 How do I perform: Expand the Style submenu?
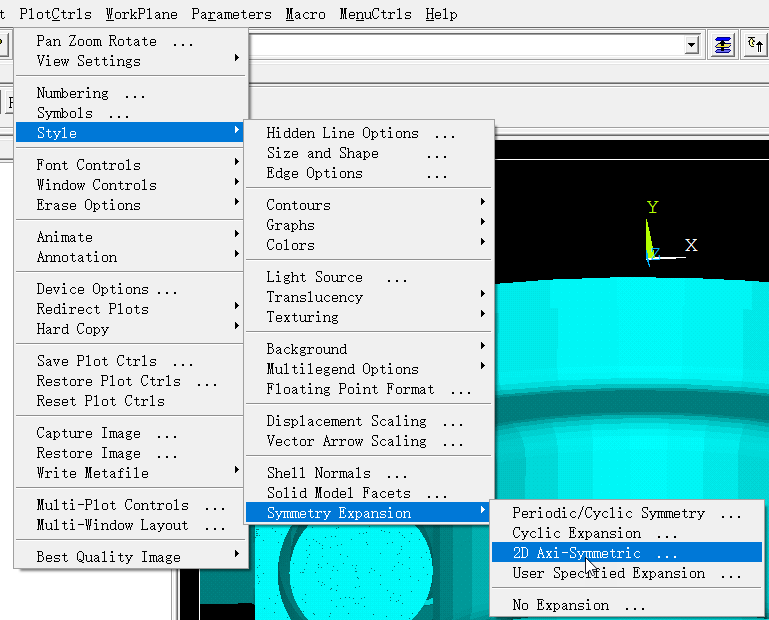point(130,132)
